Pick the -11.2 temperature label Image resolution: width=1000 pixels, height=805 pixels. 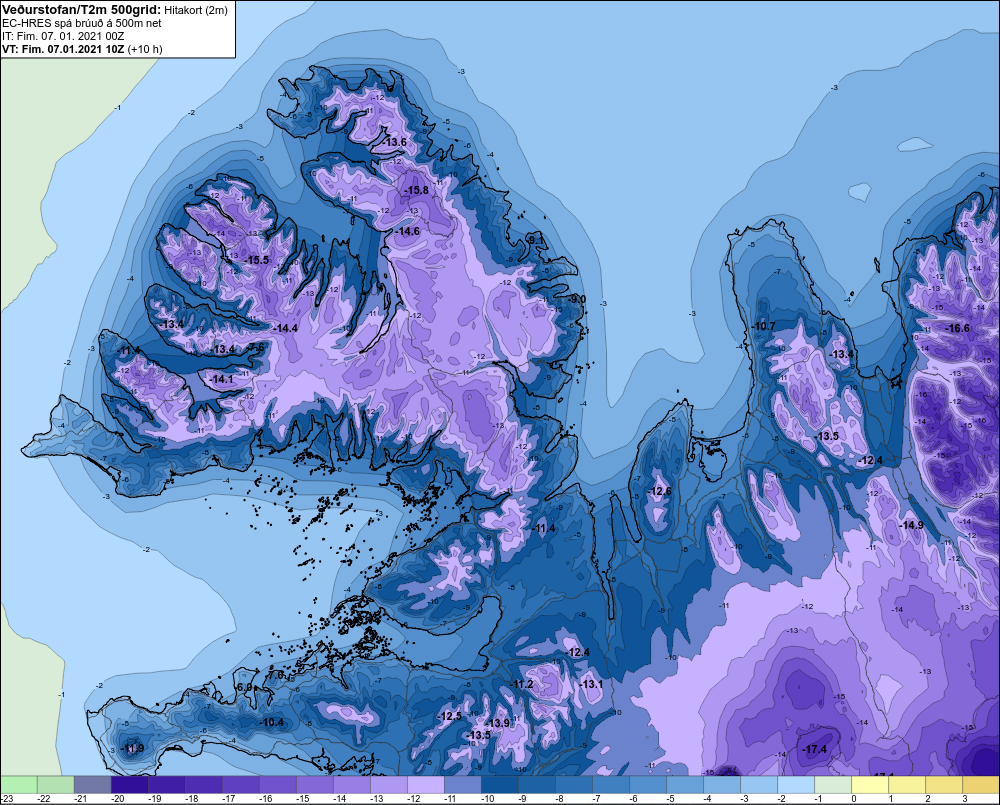522,684
